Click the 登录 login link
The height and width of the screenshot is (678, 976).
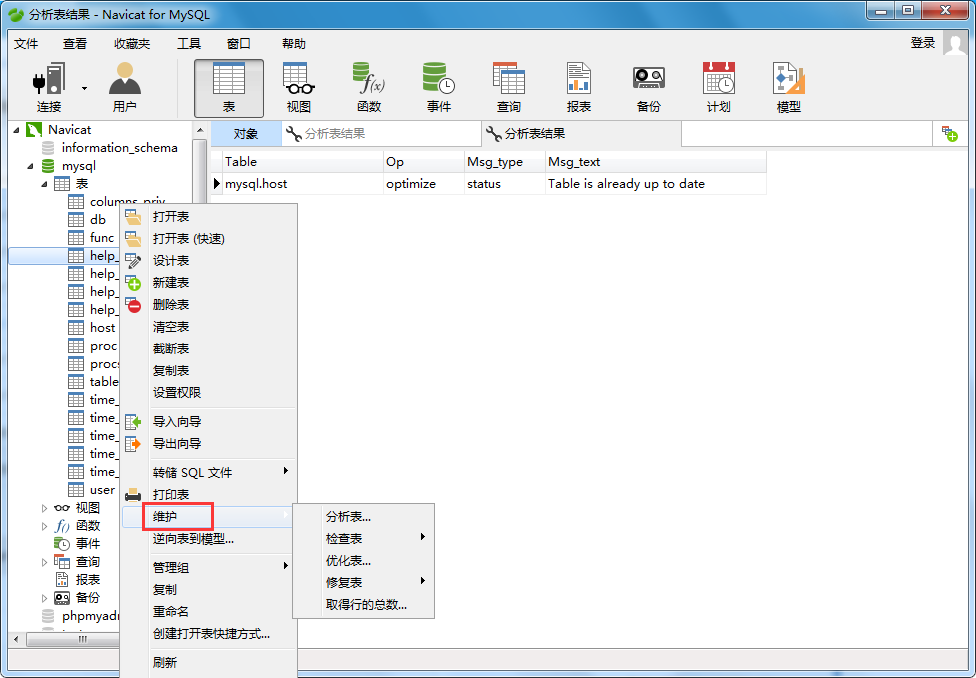(x=922, y=43)
